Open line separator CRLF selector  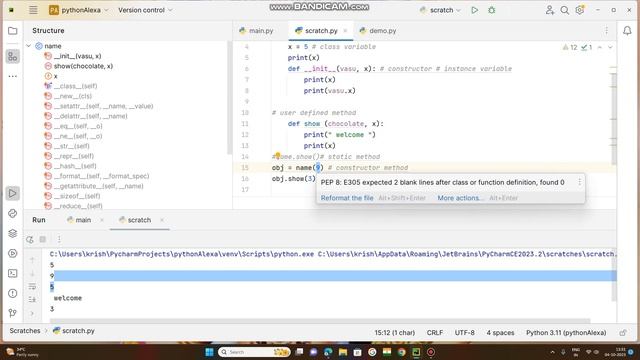pos(435,333)
